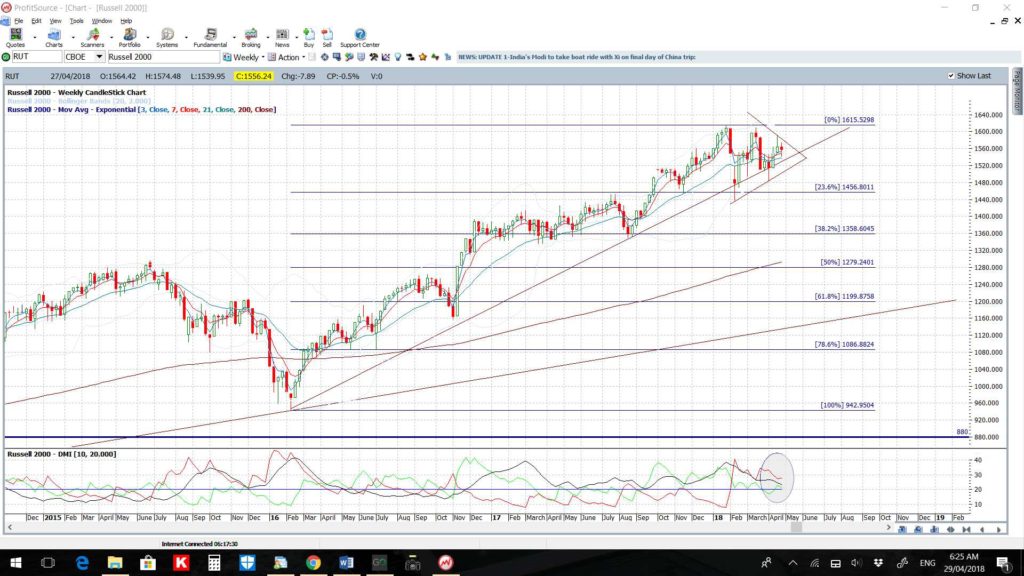Click the Sell order icon
This screenshot has width=1024, height=576.
coord(327,38)
